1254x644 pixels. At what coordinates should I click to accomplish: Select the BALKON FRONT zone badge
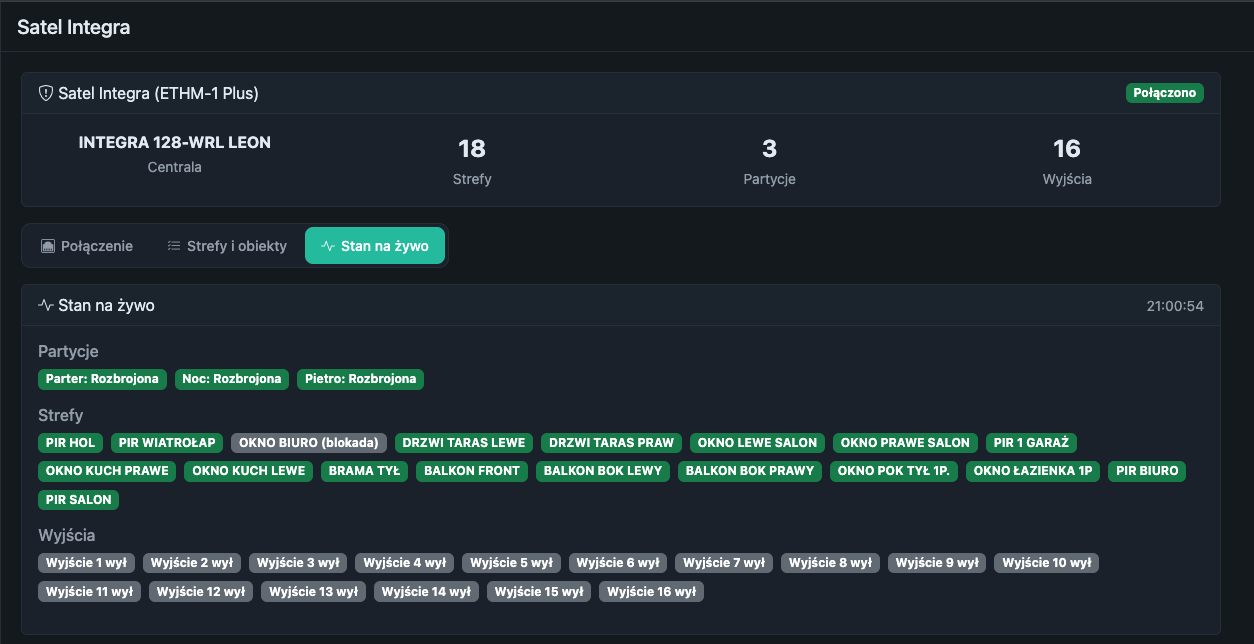click(x=472, y=470)
